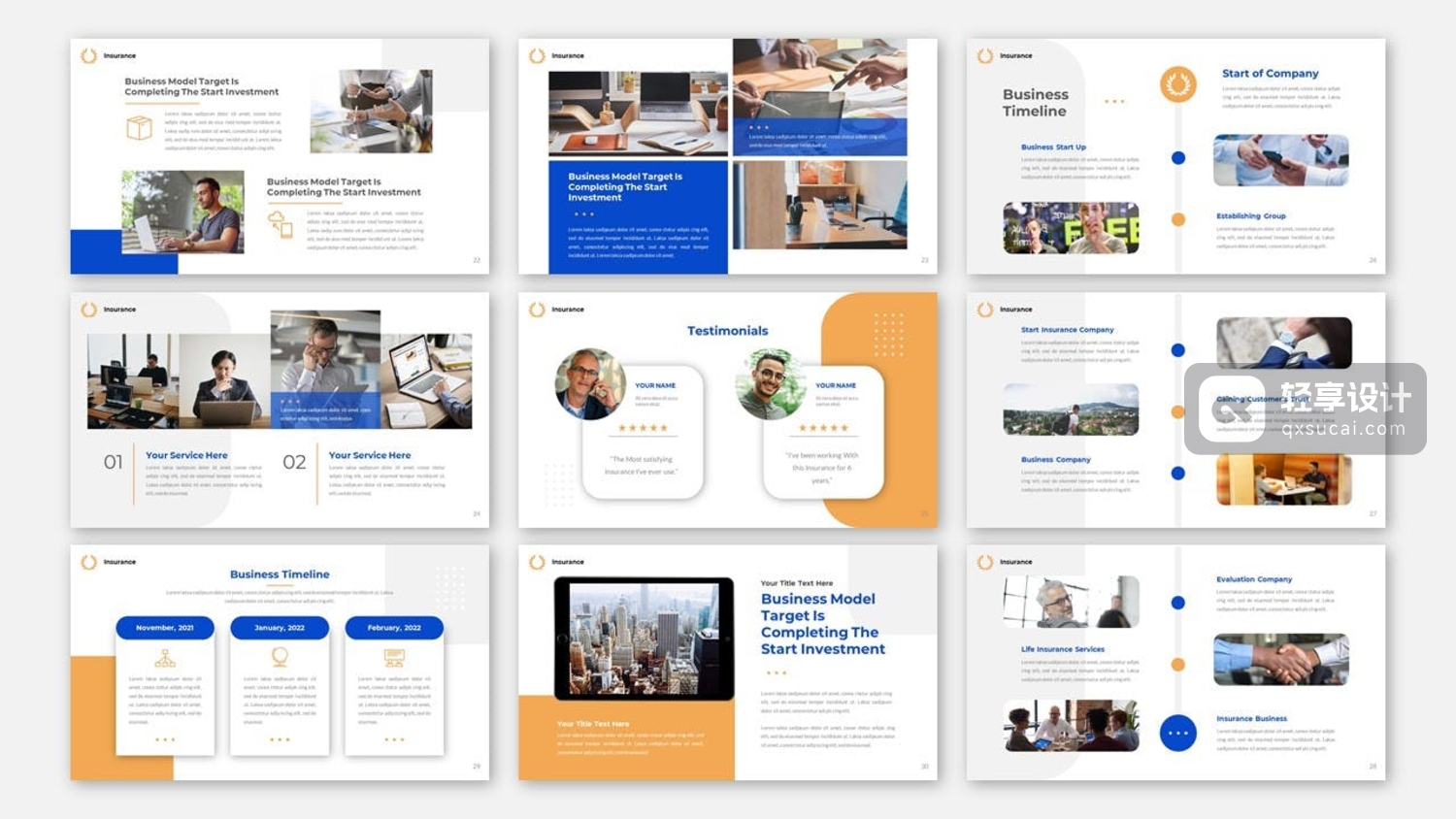Click the gray-haired man photo beside Evaluation Company
This screenshot has height=819, width=1456.
[1071, 602]
